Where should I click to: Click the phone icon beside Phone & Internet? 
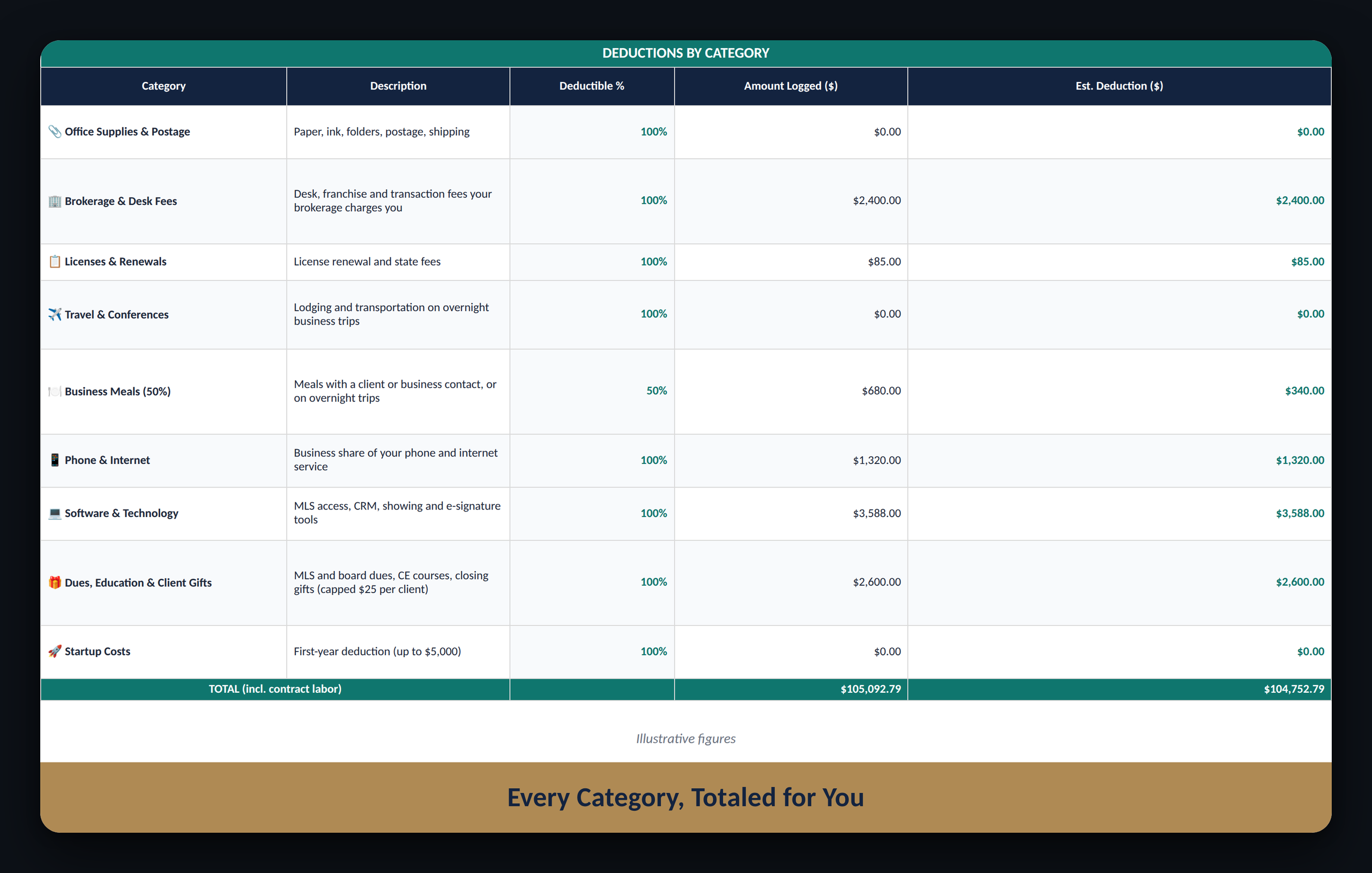55,460
